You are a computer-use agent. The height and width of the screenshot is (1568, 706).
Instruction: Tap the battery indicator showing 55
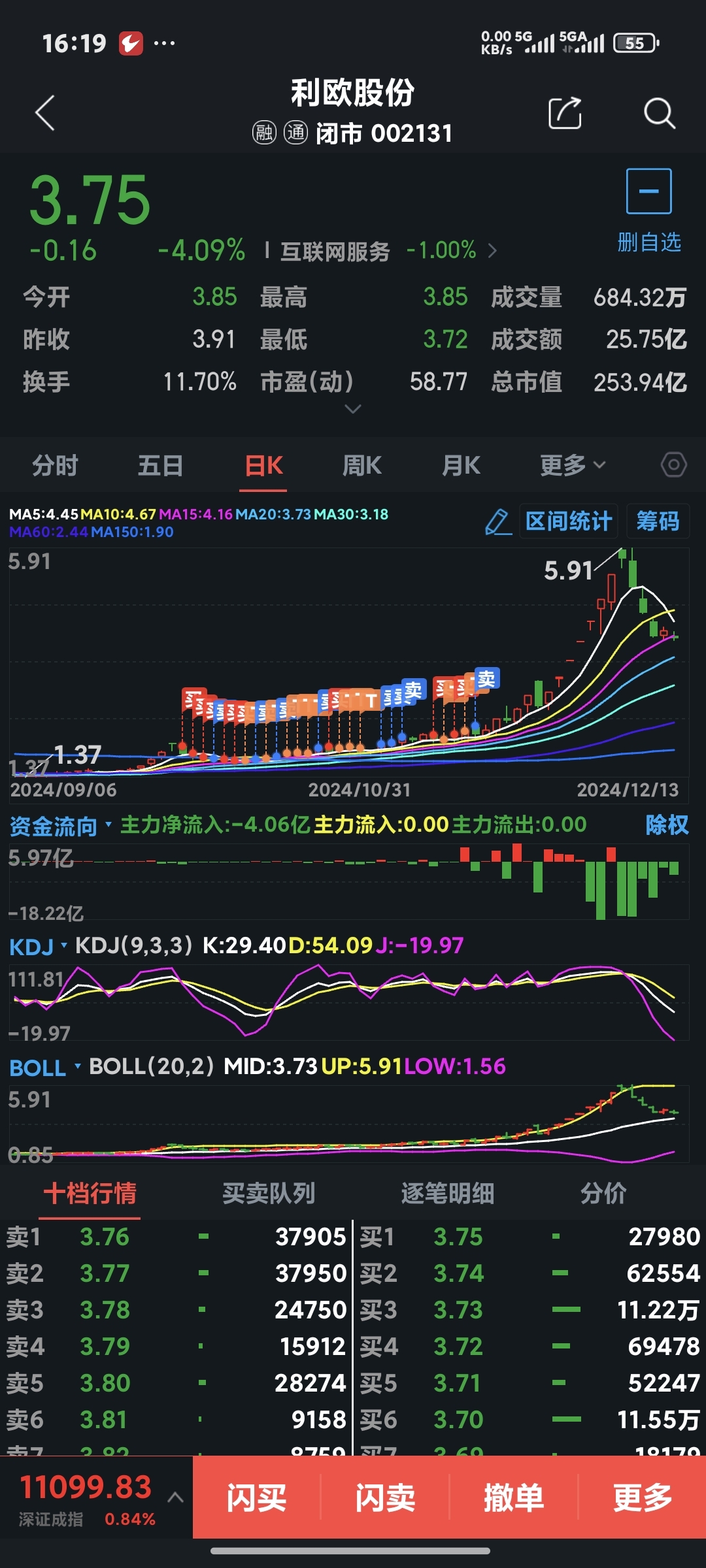click(636, 43)
